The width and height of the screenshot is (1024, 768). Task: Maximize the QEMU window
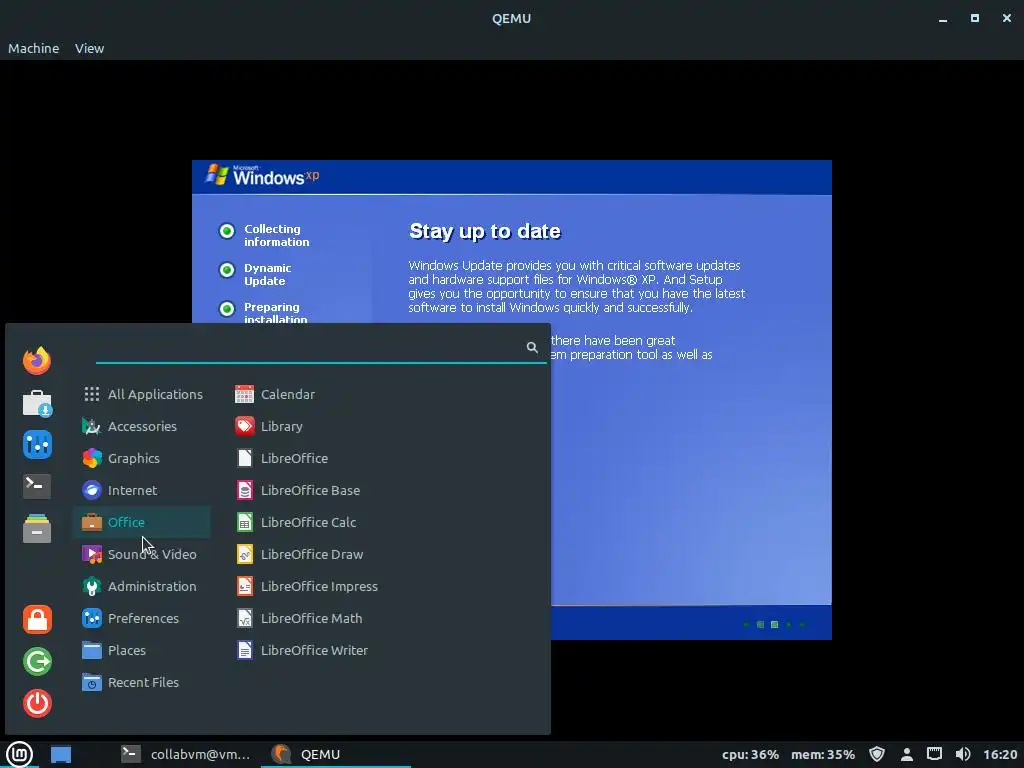coord(974,19)
